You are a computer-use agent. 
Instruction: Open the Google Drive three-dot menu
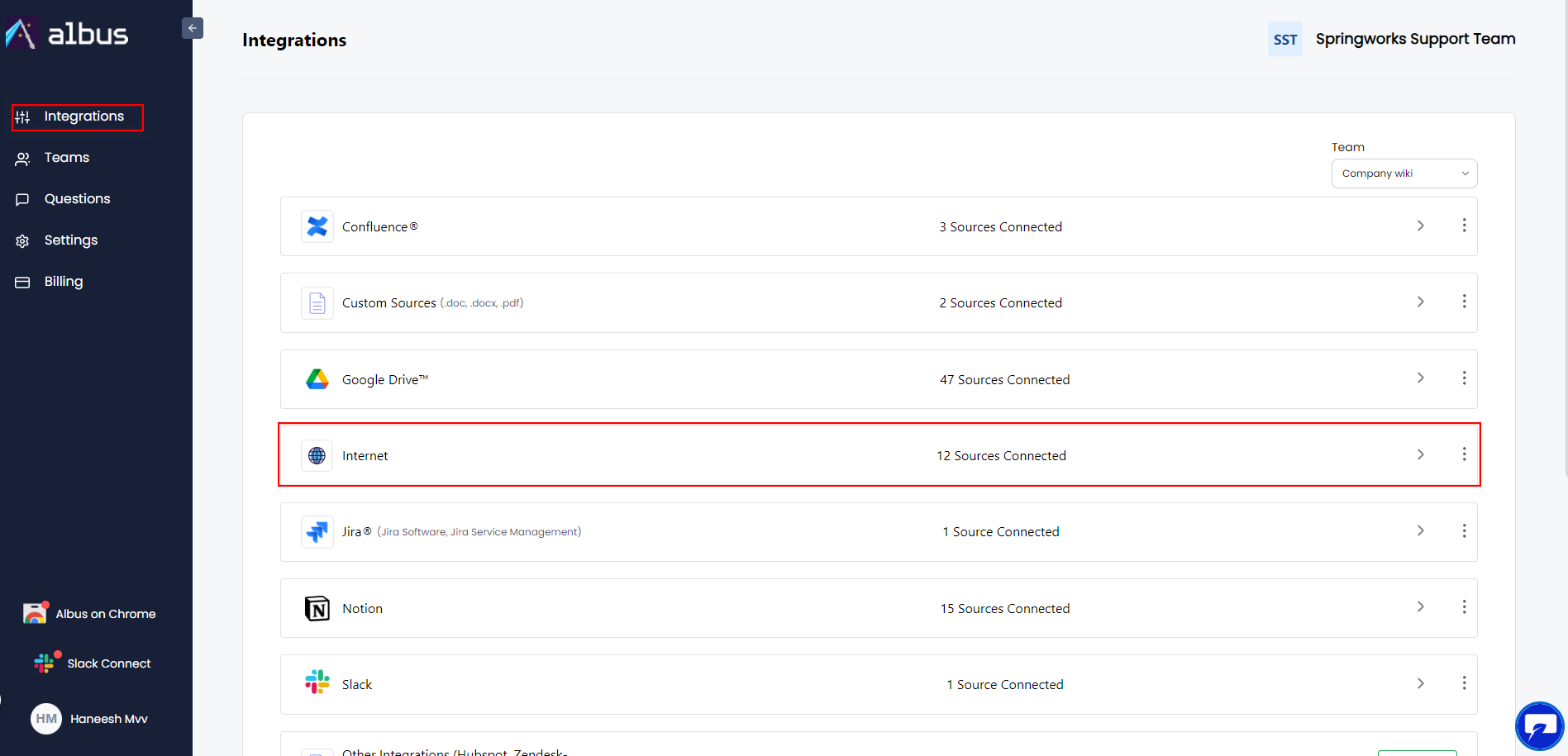pos(1464,378)
